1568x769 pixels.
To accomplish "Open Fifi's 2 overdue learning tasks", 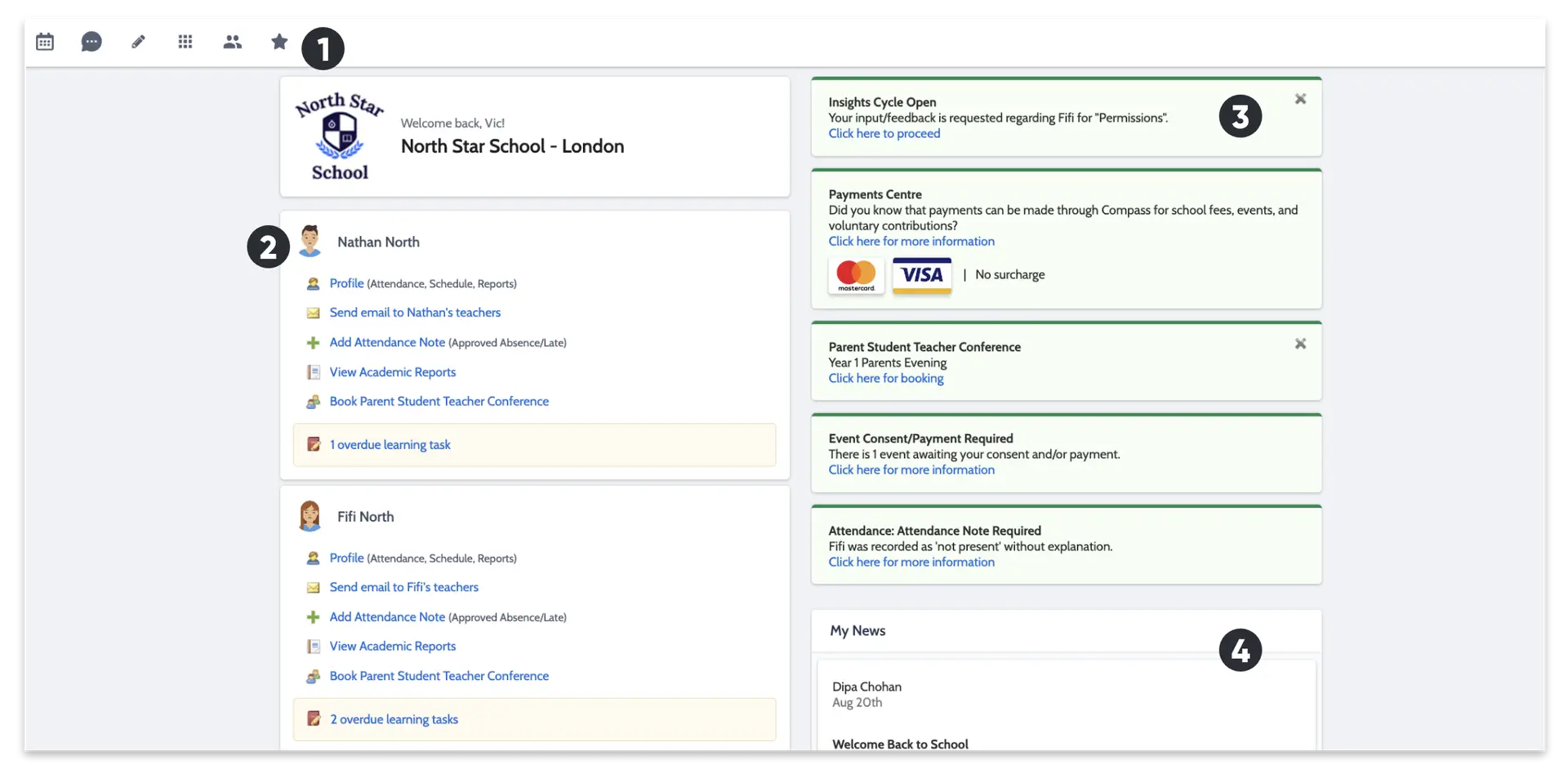I will click(x=394, y=719).
